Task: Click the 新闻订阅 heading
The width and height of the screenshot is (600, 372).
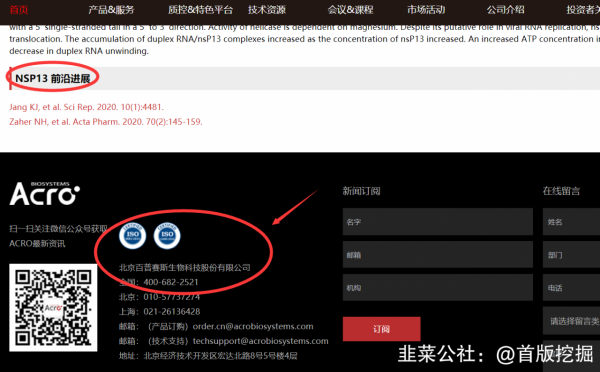Action: 361,191
